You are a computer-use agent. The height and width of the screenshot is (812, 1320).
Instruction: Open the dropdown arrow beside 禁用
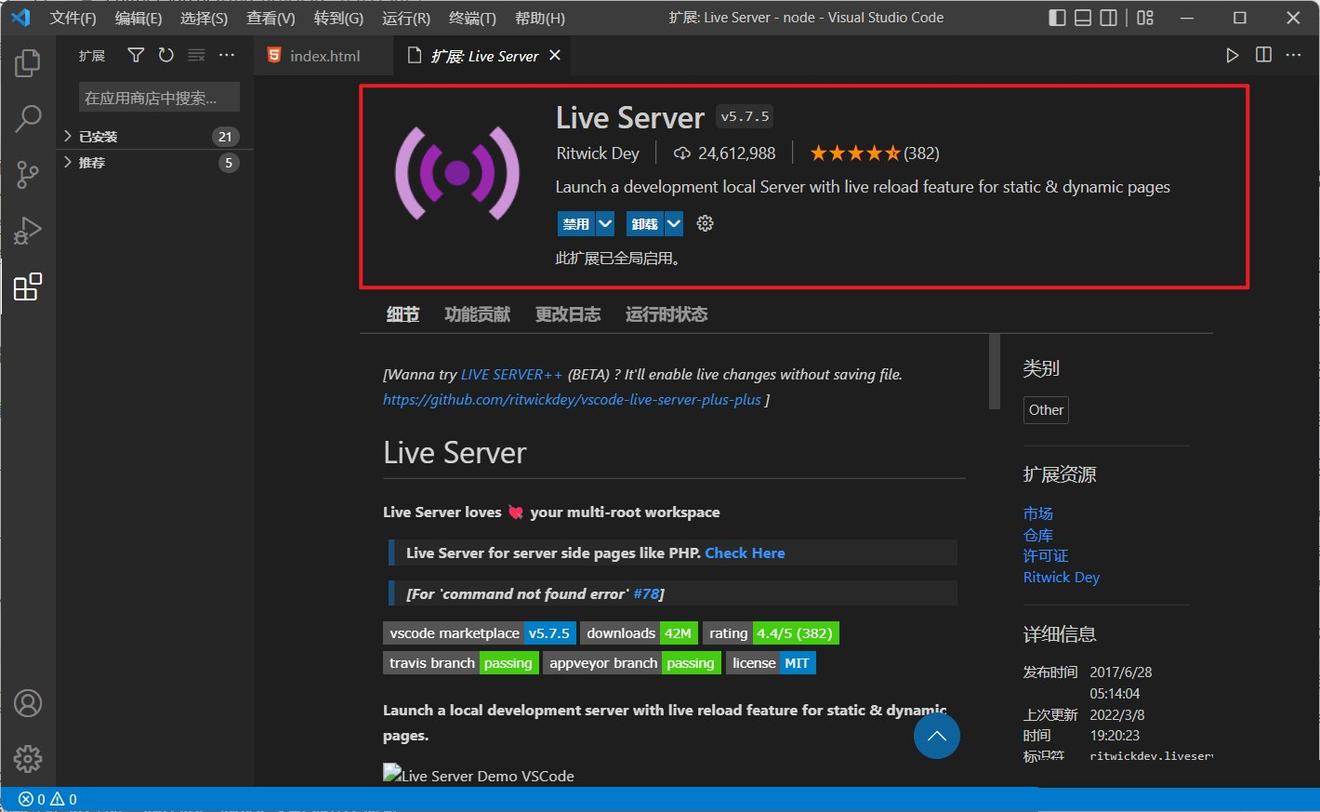605,224
